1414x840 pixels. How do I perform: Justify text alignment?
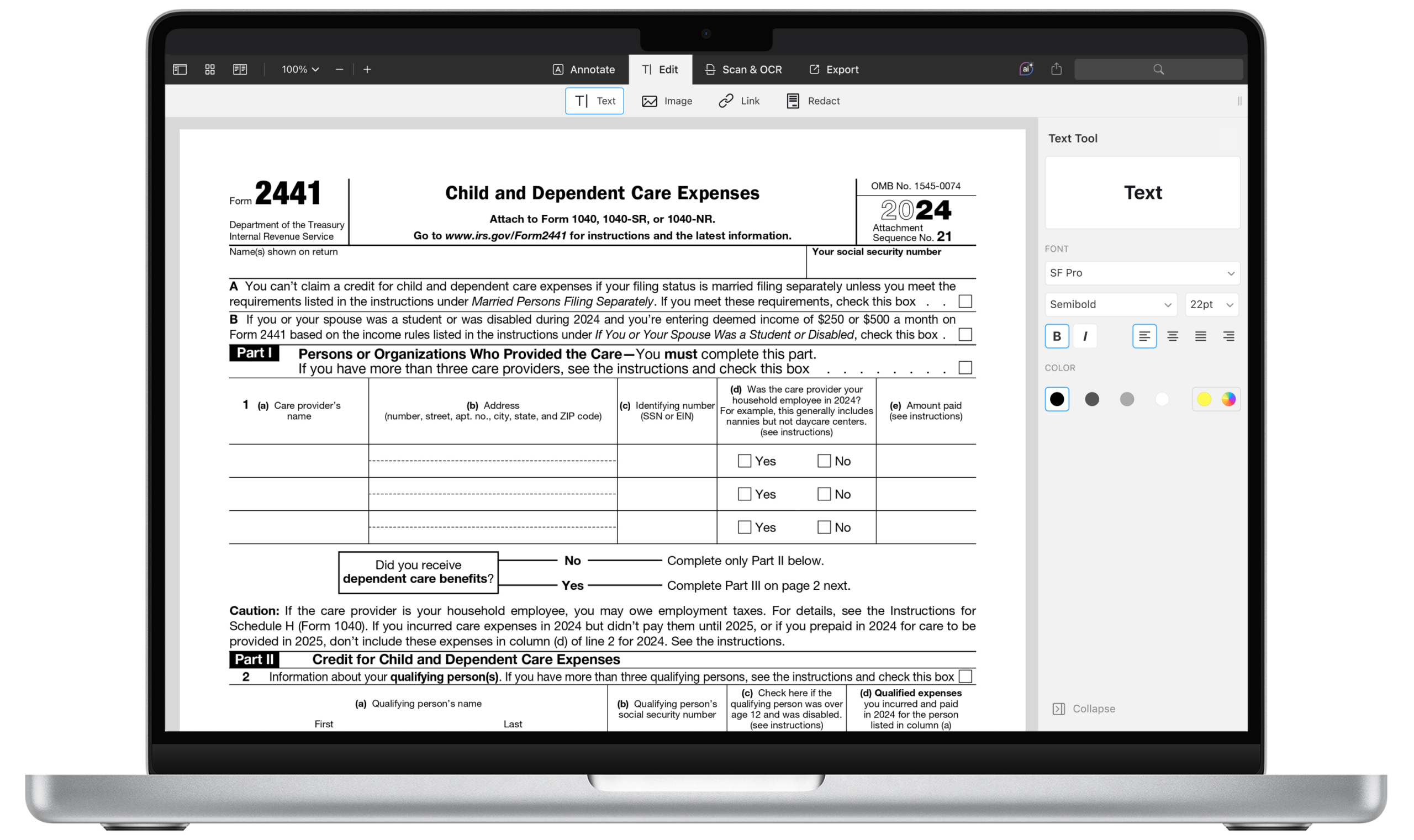pyautogui.click(x=1200, y=336)
